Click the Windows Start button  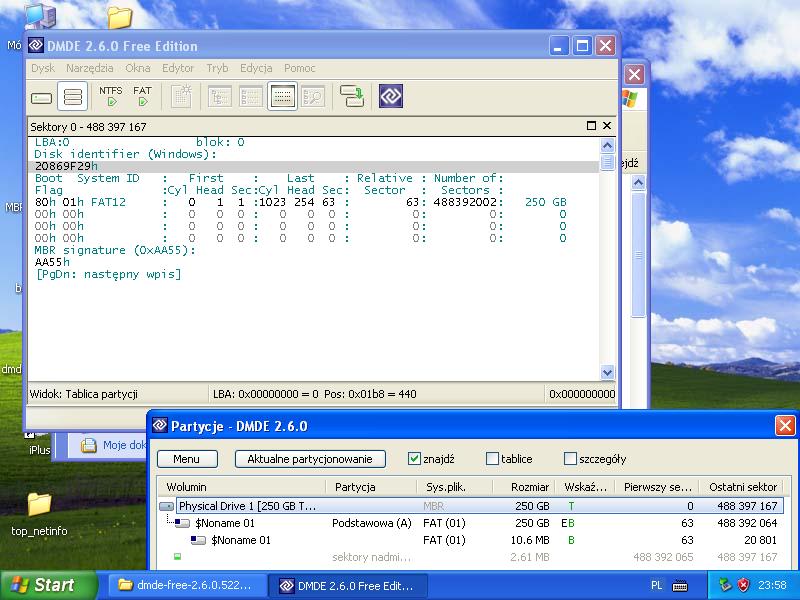(48, 585)
